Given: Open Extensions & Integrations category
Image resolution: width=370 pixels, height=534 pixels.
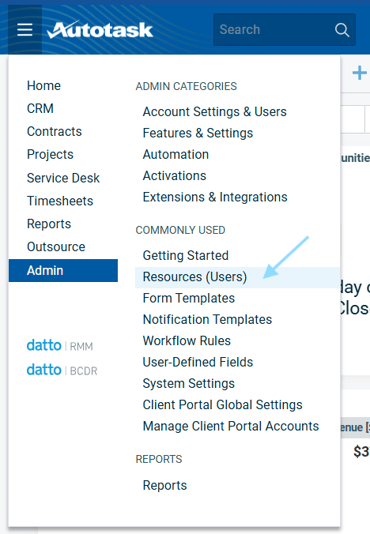Looking at the screenshot, I should (x=215, y=197).
